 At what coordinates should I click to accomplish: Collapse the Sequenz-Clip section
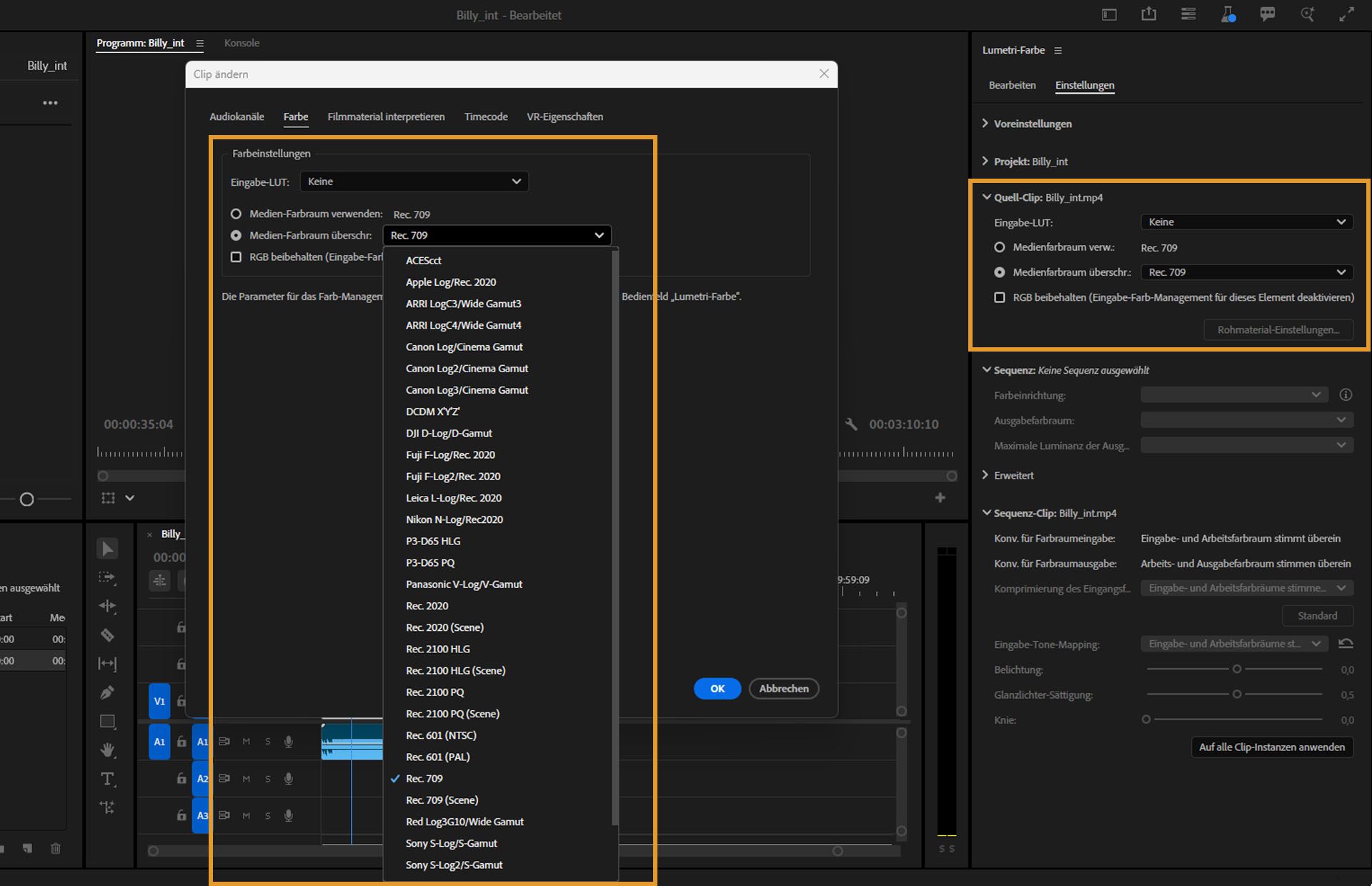pyautogui.click(x=986, y=513)
